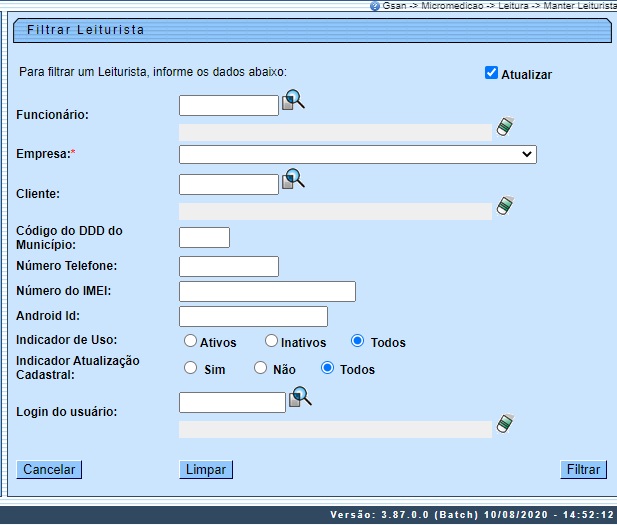
Task: Open Funcionário search magnifier icon
Action: 294,100
